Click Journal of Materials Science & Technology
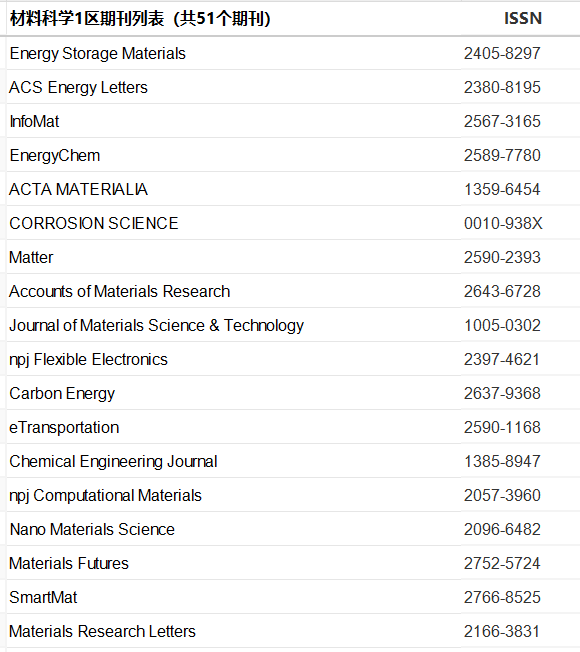The width and height of the screenshot is (580, 652). point(156,326)
